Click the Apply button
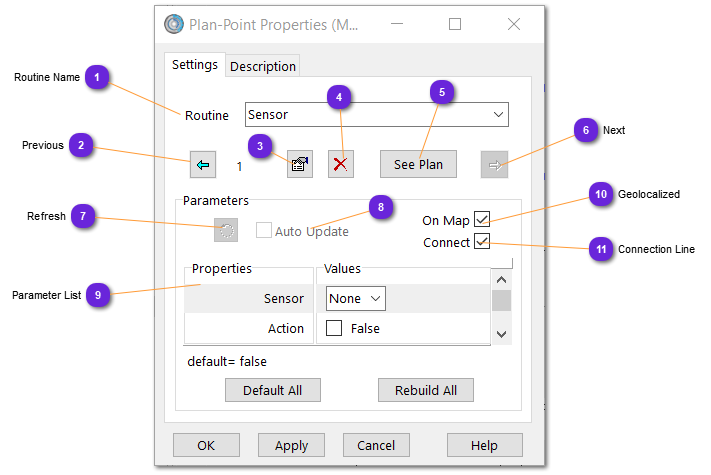The image size is (711, 475). [x=291, y=445]
